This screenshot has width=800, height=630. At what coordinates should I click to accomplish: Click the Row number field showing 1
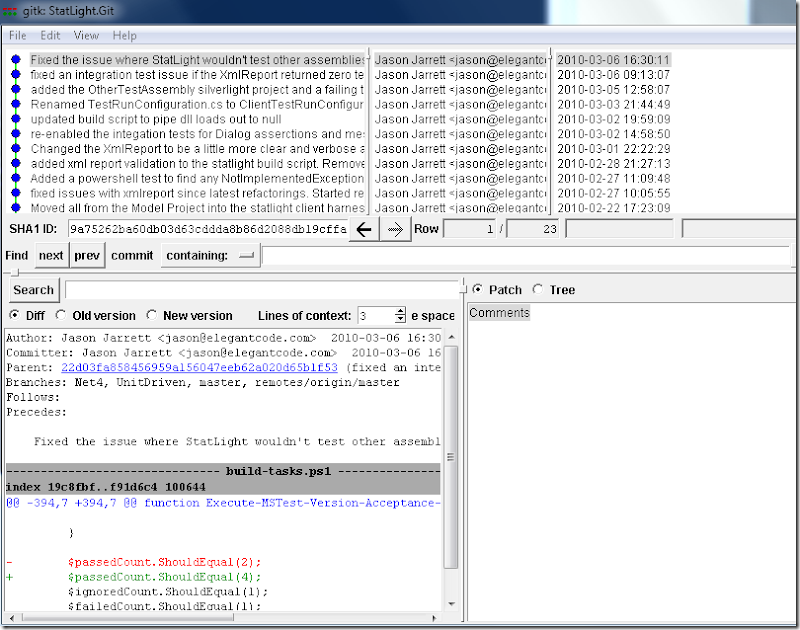click(x=470, y=229)
